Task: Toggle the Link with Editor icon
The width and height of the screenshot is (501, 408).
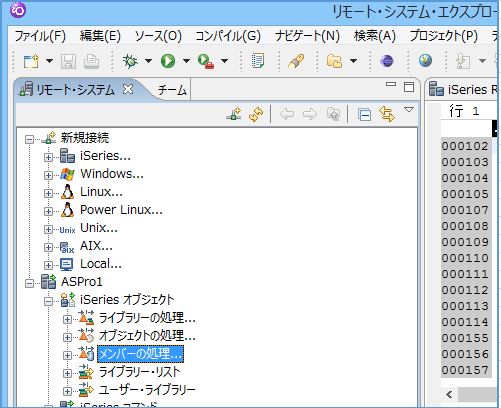Action: click(x=387, y=115)
